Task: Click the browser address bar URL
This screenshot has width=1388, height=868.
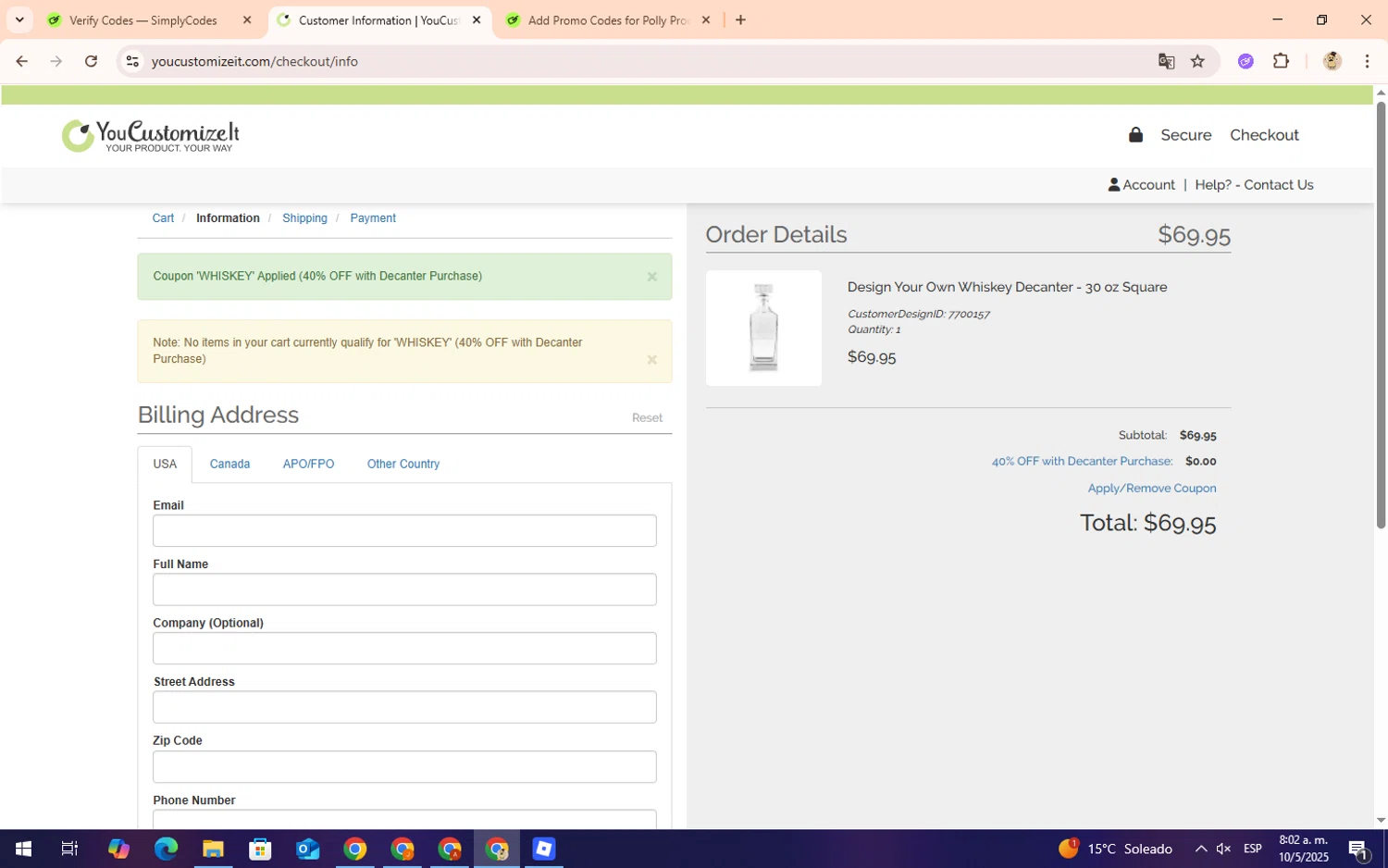Action: point(254,61)
